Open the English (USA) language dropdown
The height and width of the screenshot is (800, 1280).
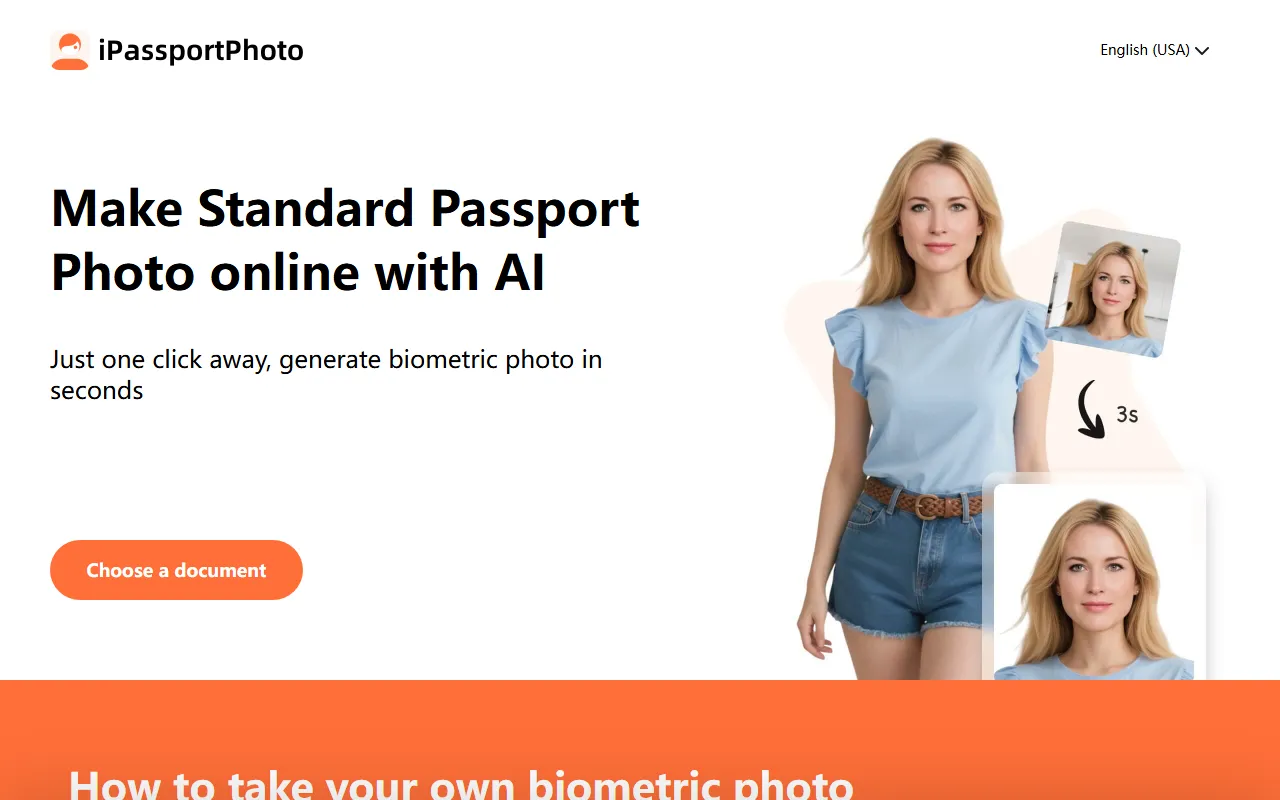point(1155,50)
